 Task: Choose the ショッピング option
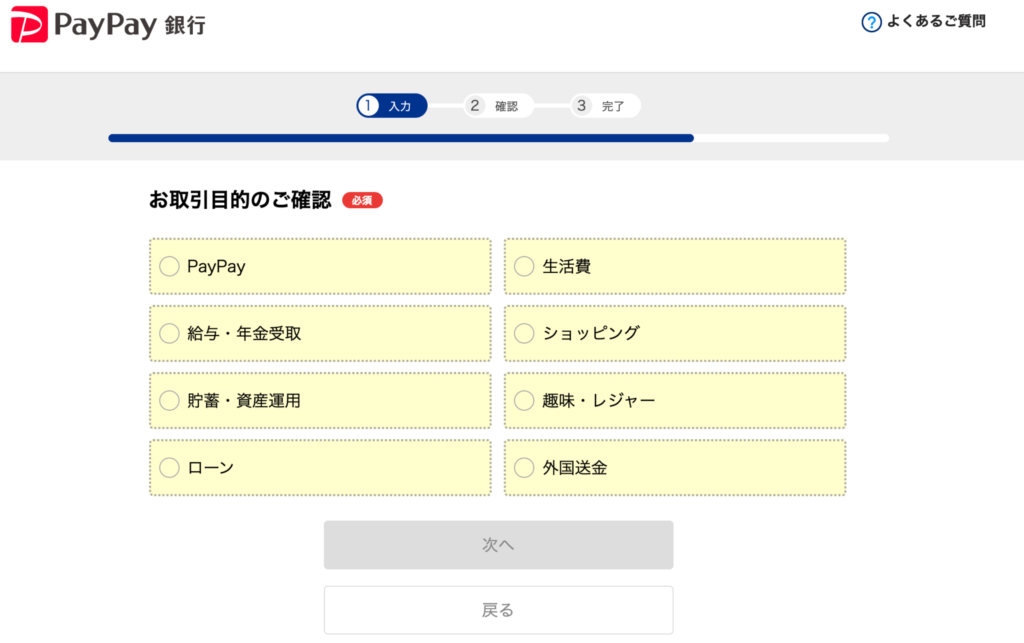click(524, 334)
